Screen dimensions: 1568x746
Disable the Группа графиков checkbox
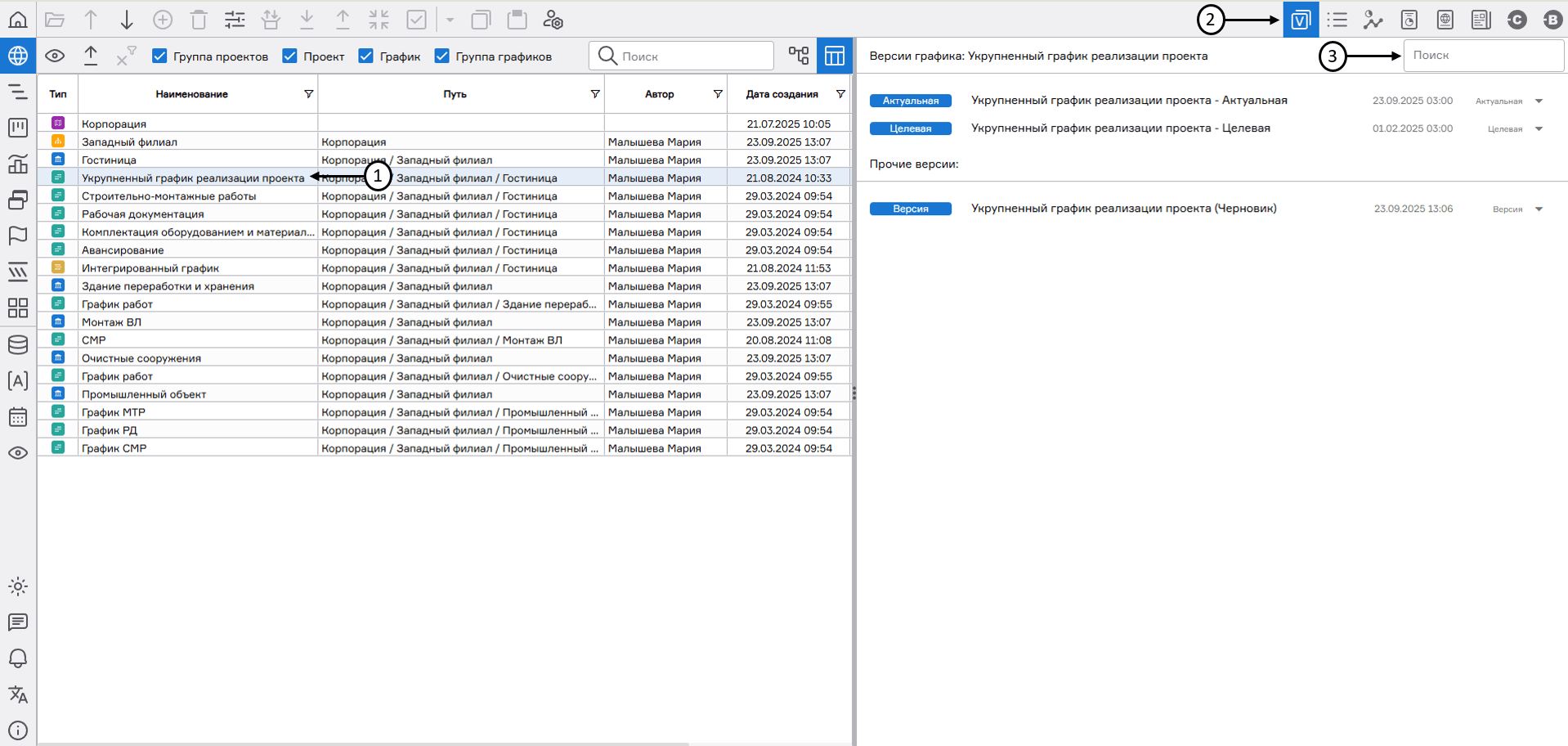point(442,56)
